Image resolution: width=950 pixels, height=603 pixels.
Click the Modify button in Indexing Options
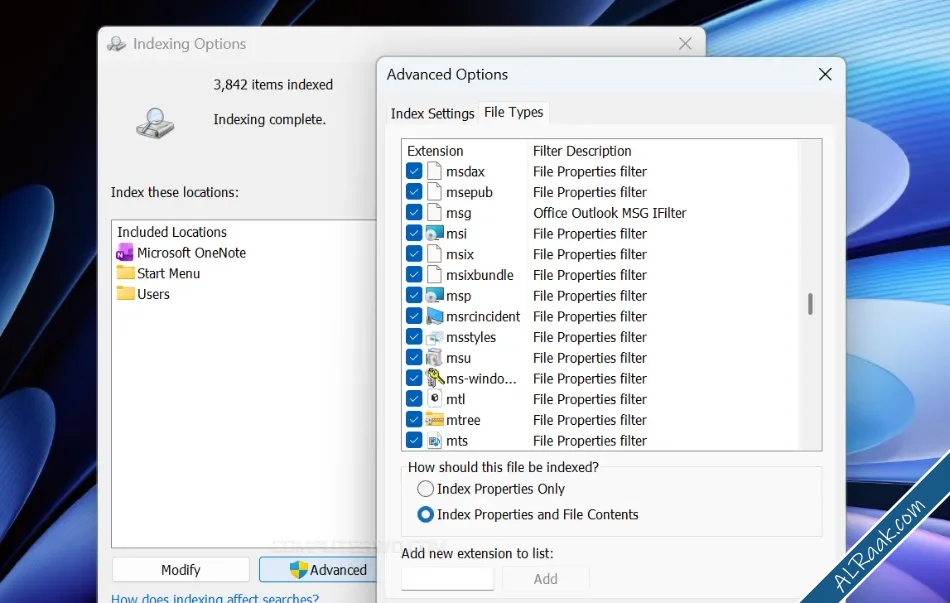click(x=181, y=570)
